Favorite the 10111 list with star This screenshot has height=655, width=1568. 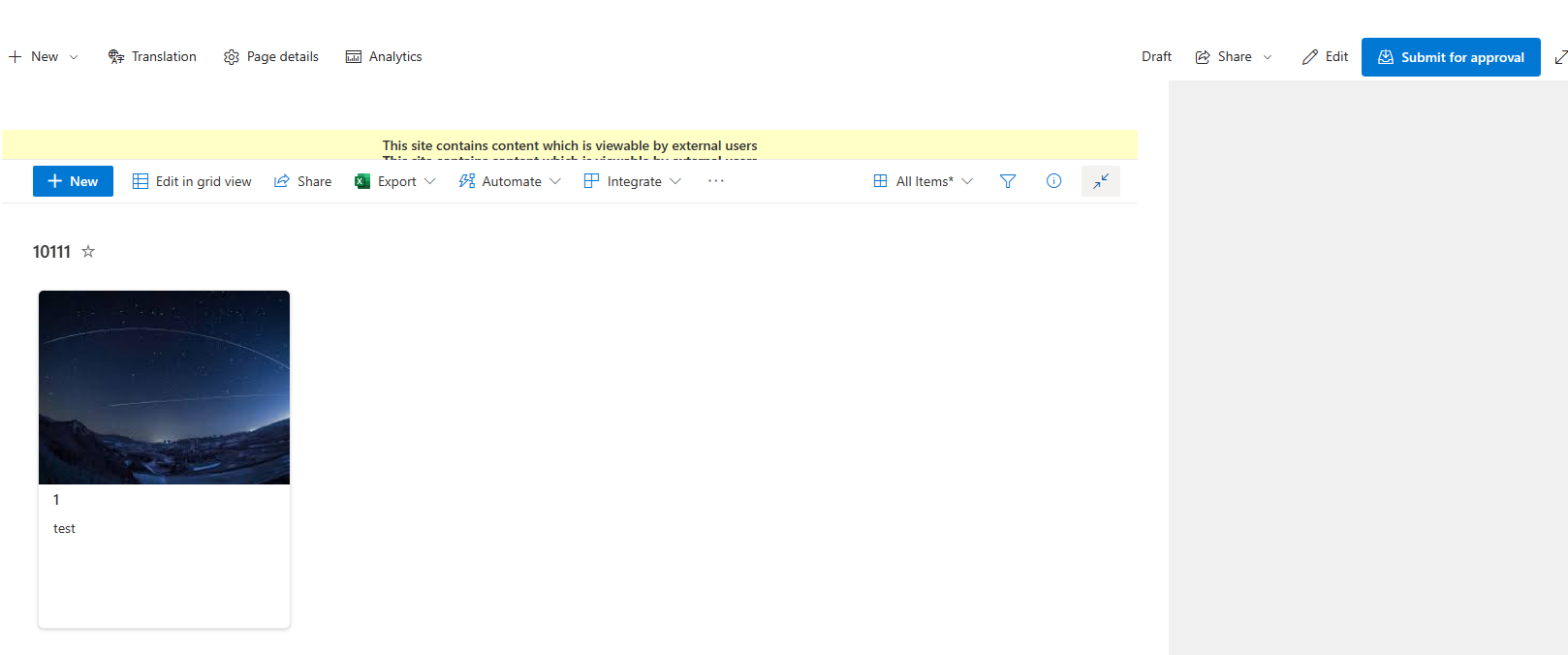point(88,252)
